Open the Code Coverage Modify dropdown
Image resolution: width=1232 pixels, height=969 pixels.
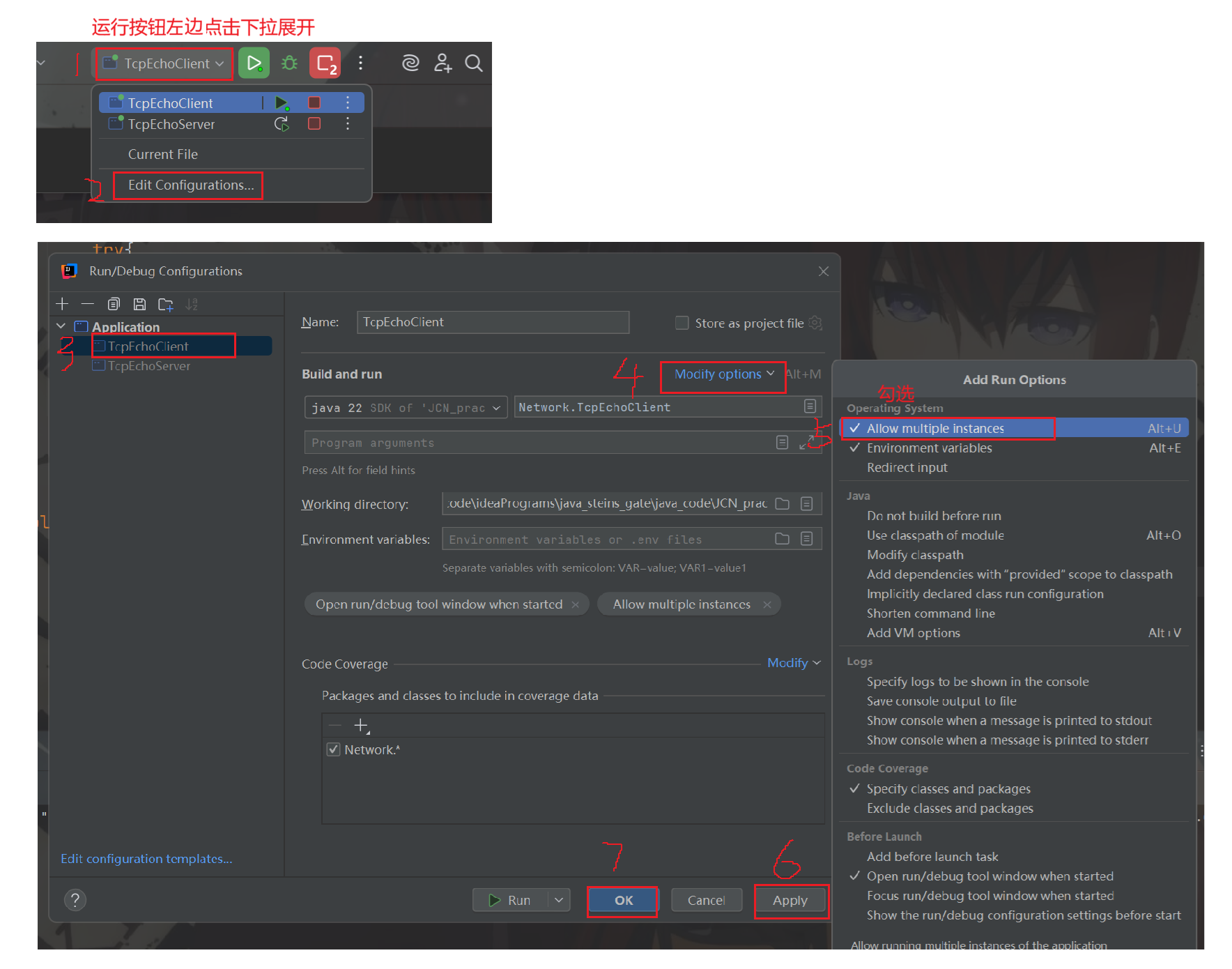pos(794,663)
